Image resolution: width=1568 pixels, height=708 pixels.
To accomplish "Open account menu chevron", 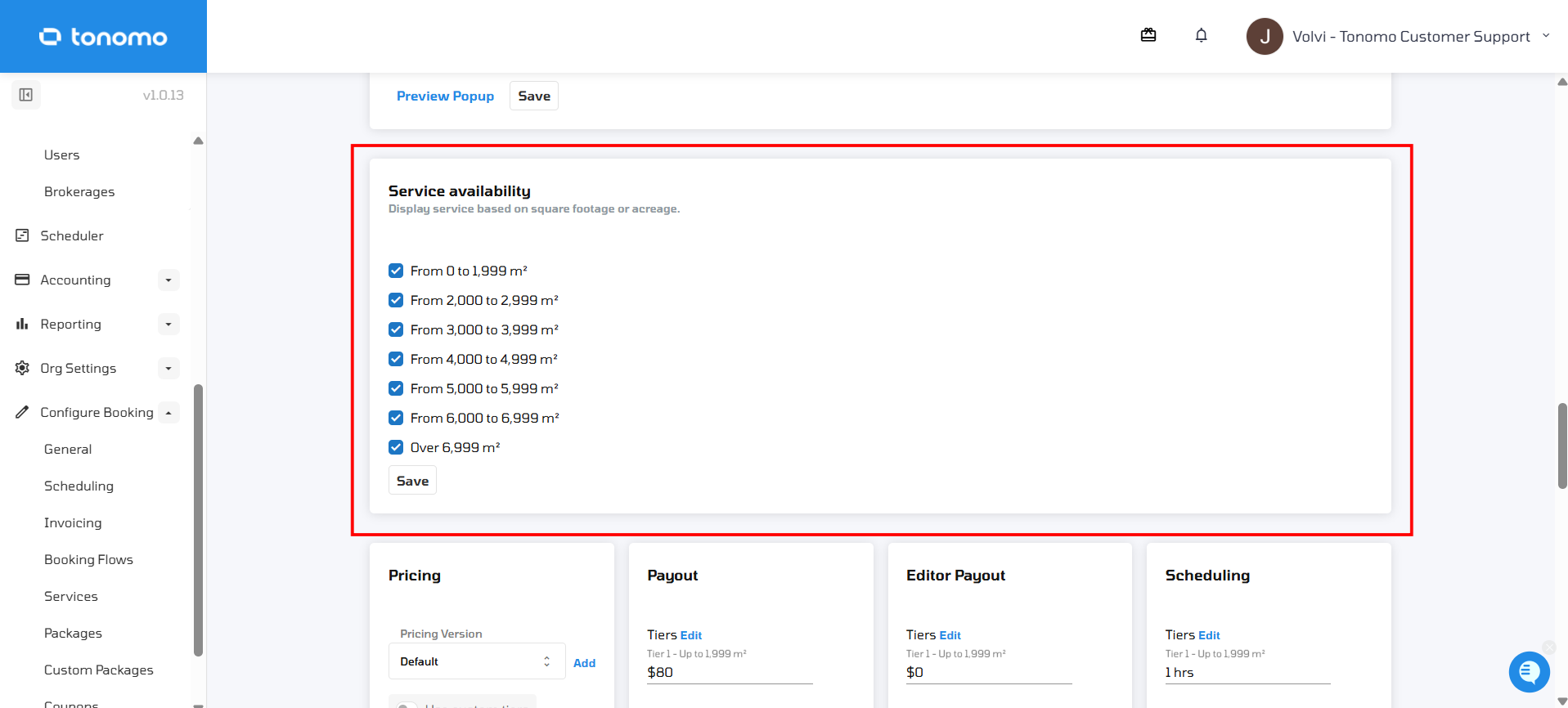I will point(1546,36).
